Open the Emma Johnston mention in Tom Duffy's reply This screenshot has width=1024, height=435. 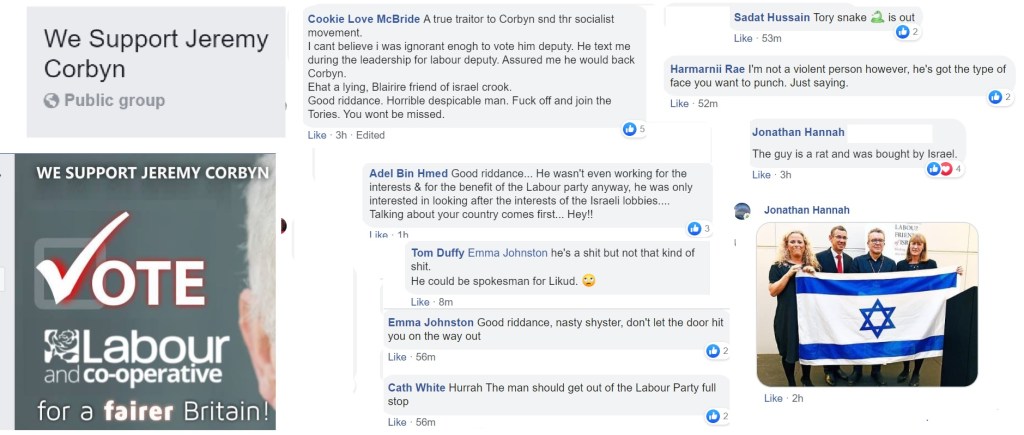(x=508, y=253)
